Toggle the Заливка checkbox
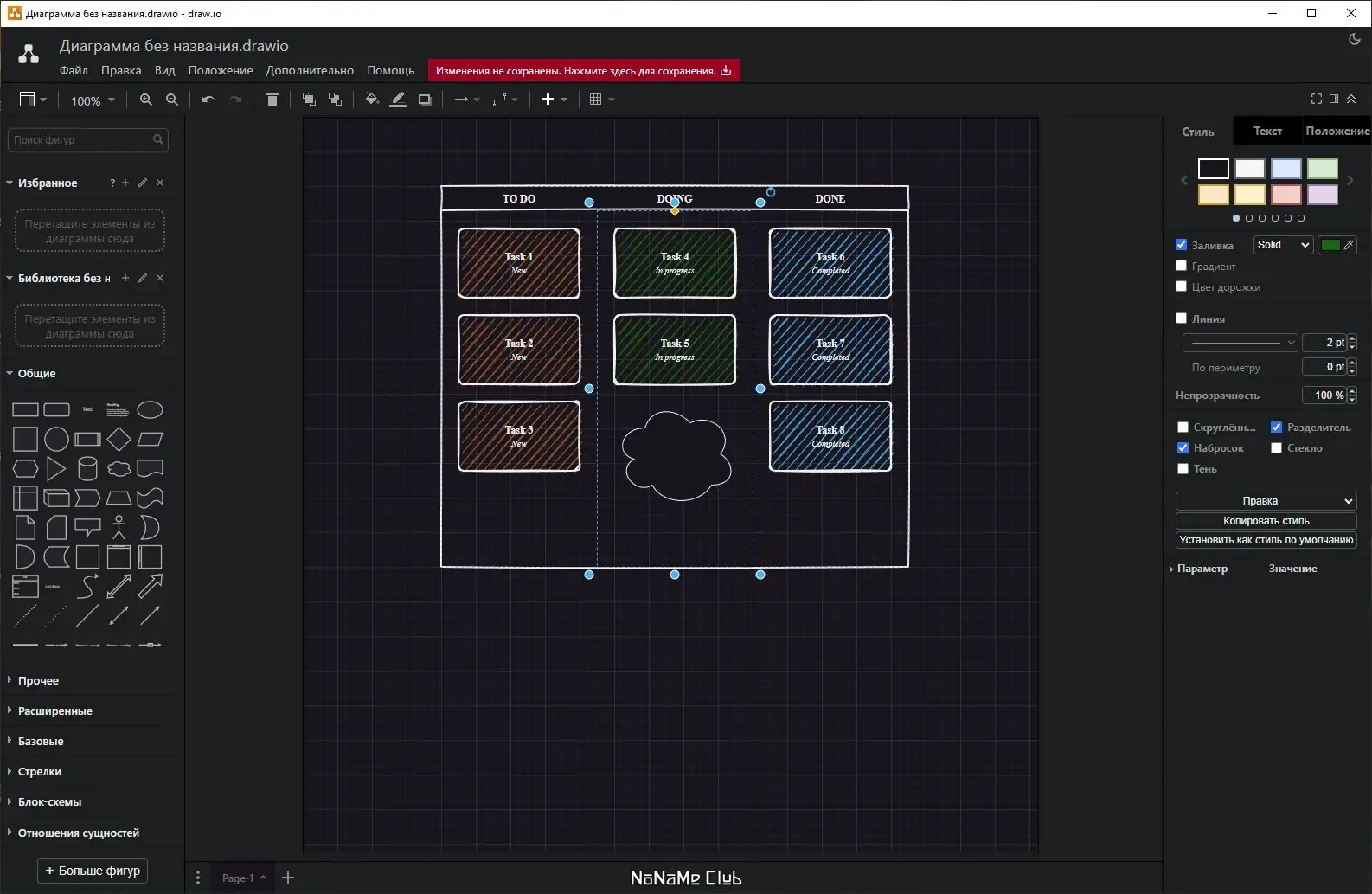This screenshot has width=1372, height=894. (x=1182, y=245)
